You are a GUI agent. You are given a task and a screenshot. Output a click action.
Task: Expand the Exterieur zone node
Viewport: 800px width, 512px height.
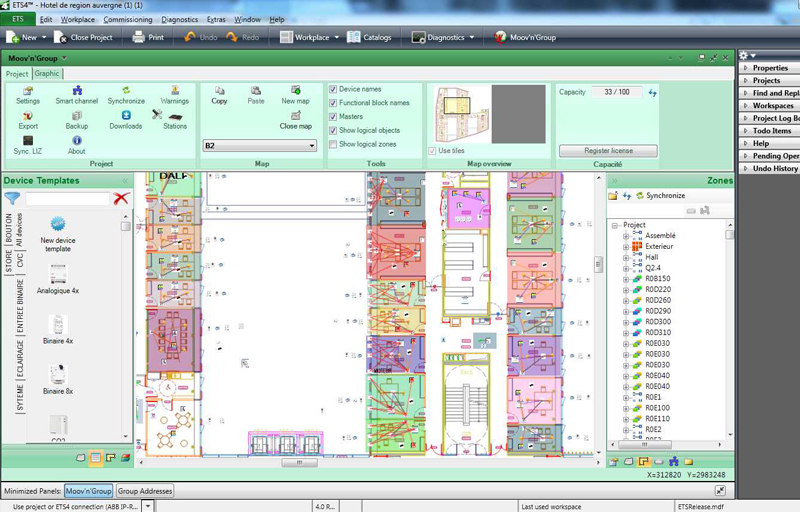click(626, 247)
